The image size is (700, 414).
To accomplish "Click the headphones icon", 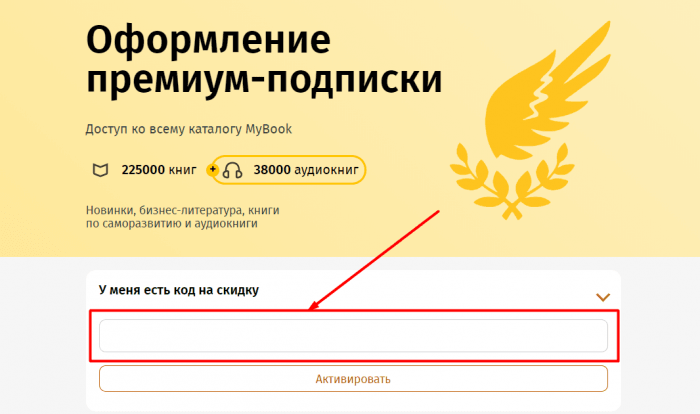I will (x=233, y=170).
